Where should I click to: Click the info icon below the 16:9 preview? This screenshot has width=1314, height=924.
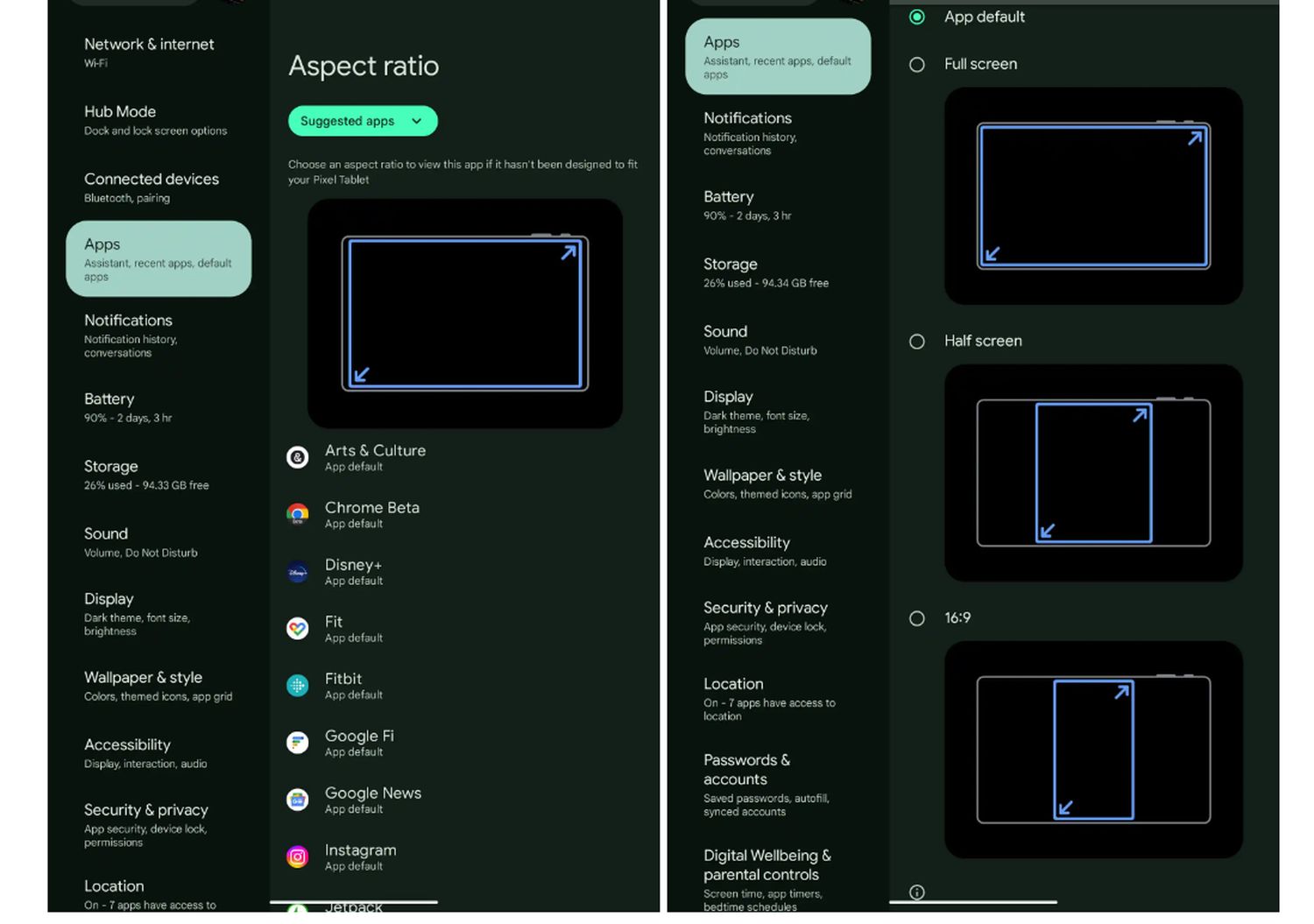917,892
